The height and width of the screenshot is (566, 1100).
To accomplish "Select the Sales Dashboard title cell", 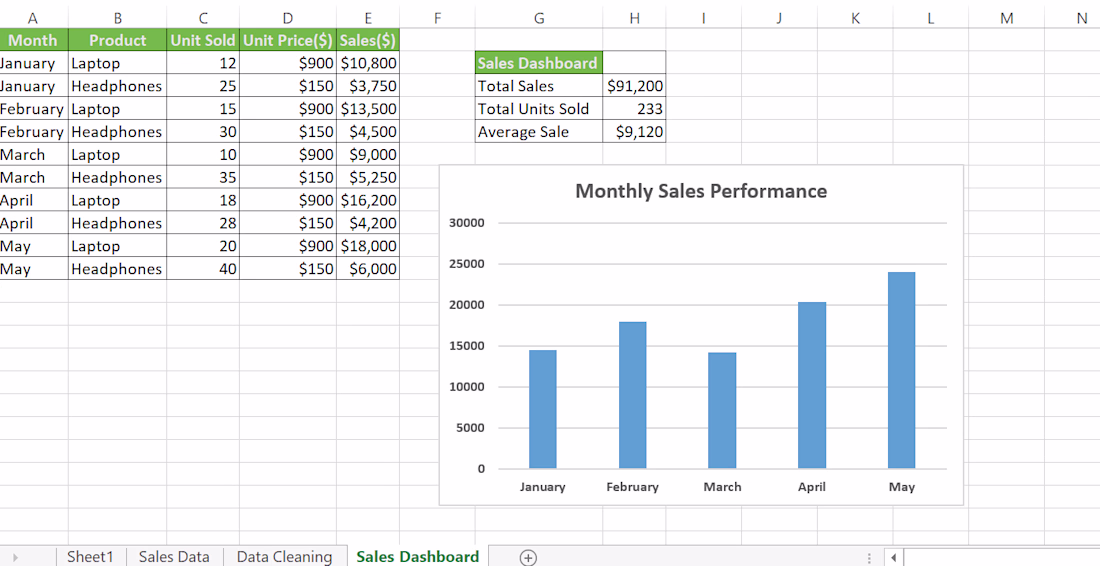I will point(539,63).
